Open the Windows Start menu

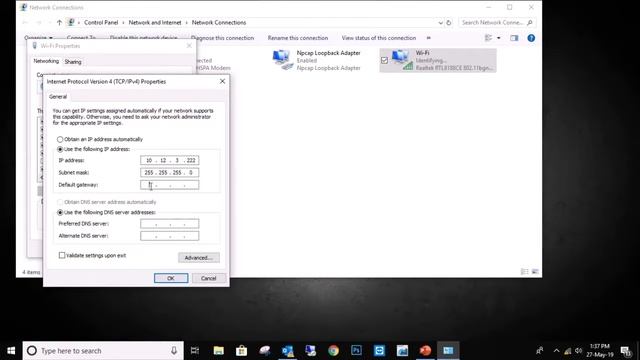tap(11, 351)
